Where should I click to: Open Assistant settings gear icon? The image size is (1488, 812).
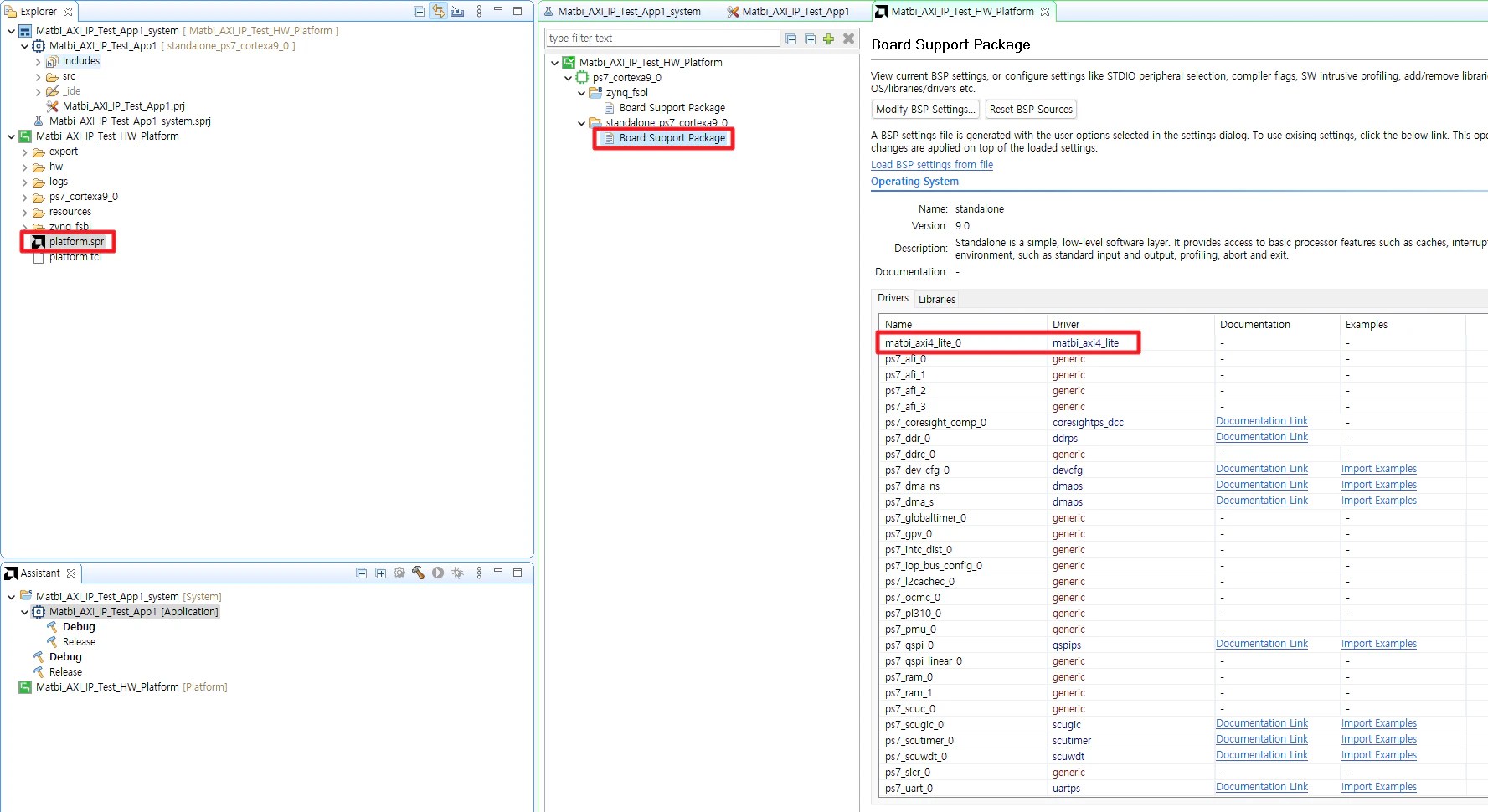click(399, 573)
